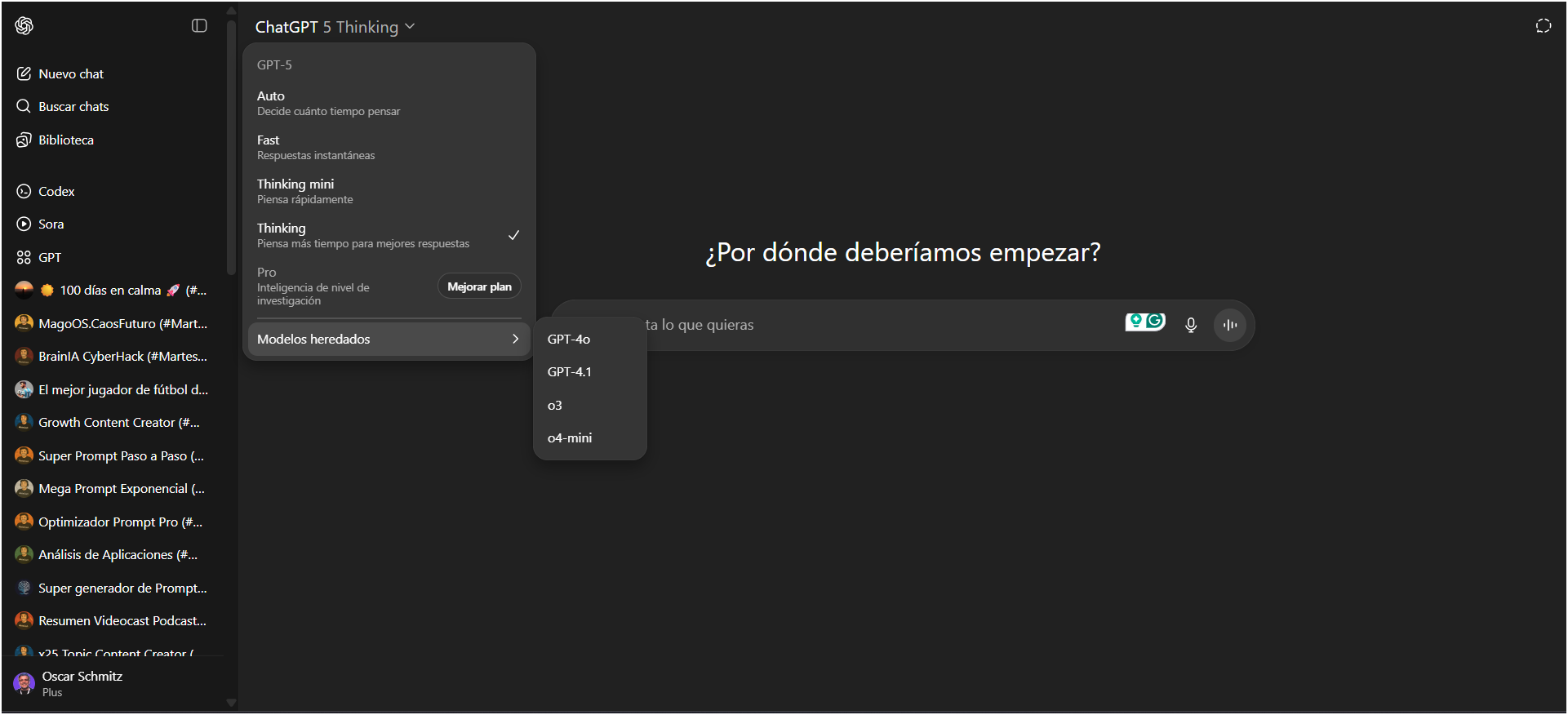Click 'MagoOS.CaosFuturo (#Mart...' text
Screen dimensions: 1568x715
[x=122, y=323]
